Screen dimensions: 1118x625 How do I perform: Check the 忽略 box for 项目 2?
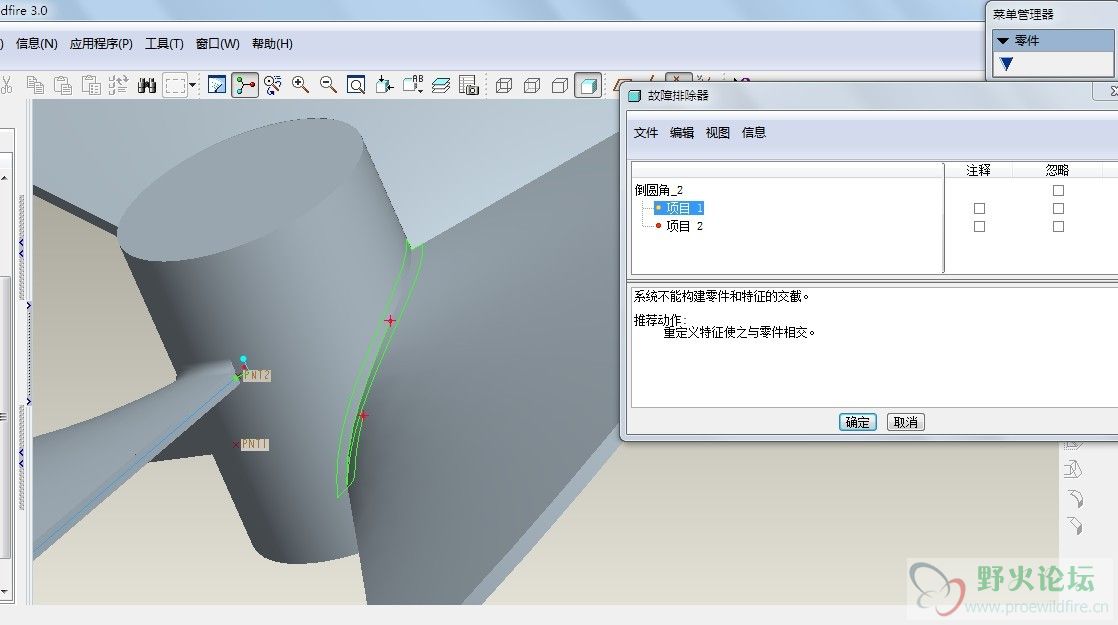[1058, 226]
